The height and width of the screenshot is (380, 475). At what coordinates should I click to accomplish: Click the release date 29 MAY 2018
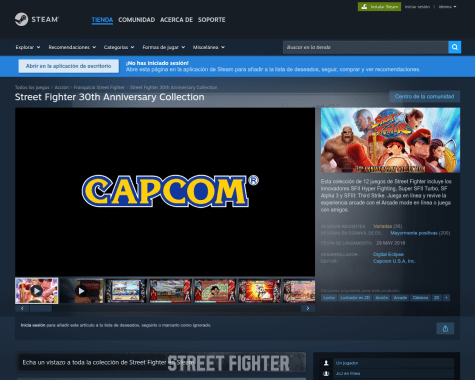coord(391,243)
